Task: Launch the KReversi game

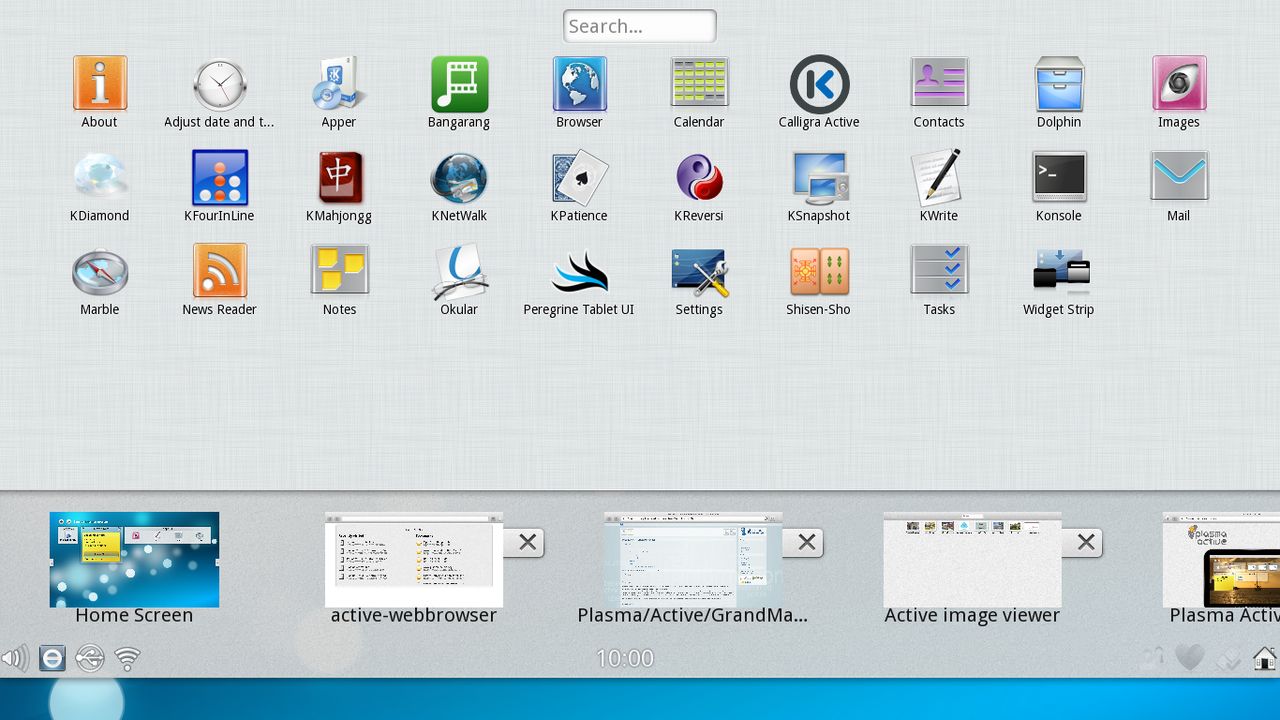Action: tap(699, 186)
